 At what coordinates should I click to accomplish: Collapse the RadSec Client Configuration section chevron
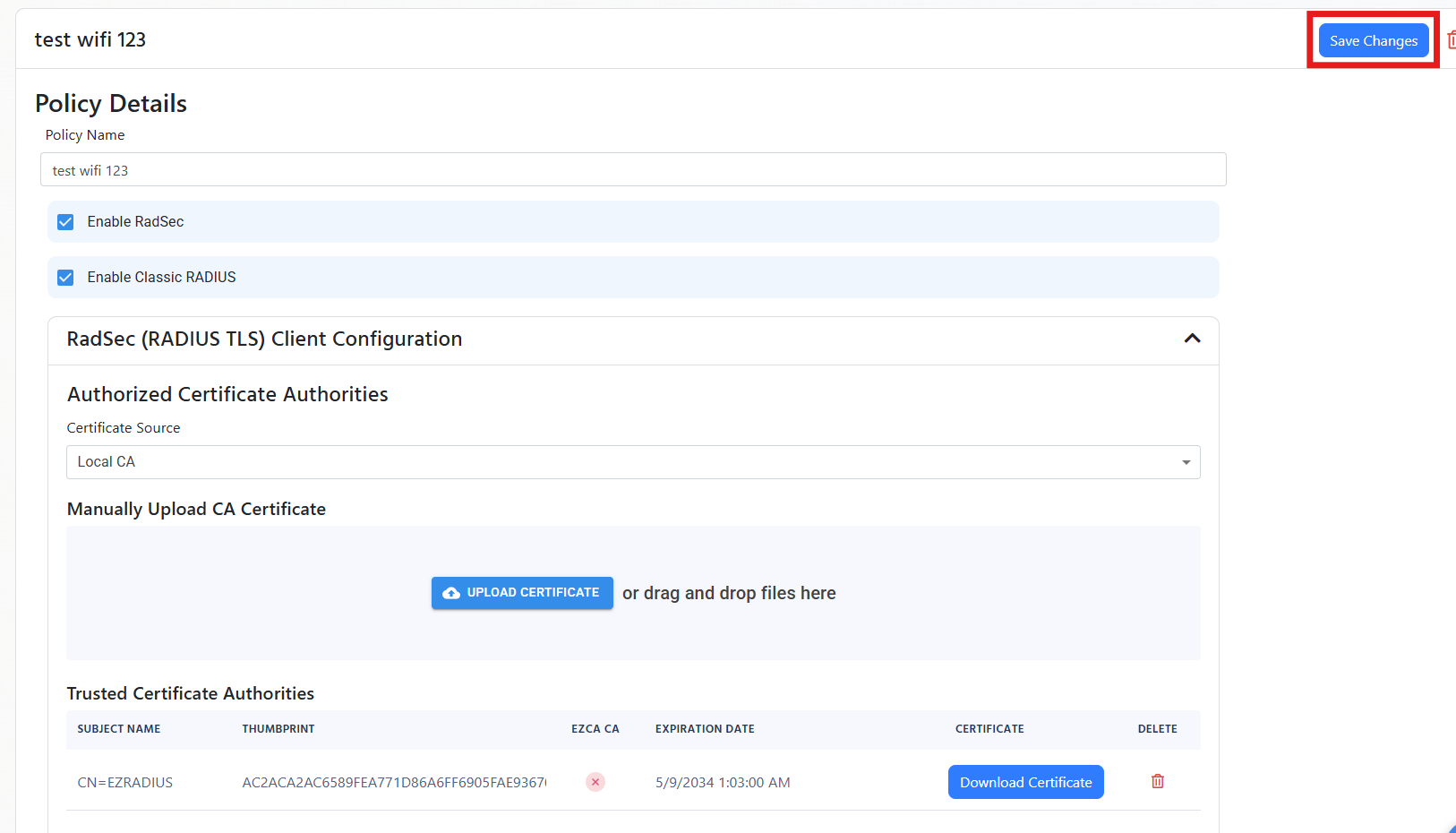(x=1192, y=339)
